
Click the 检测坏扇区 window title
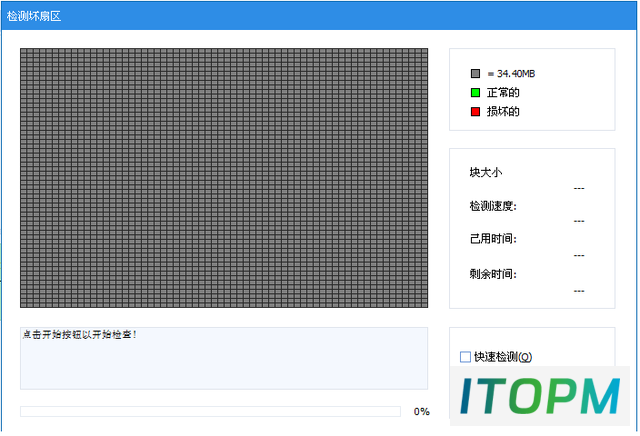pos(34,16)
